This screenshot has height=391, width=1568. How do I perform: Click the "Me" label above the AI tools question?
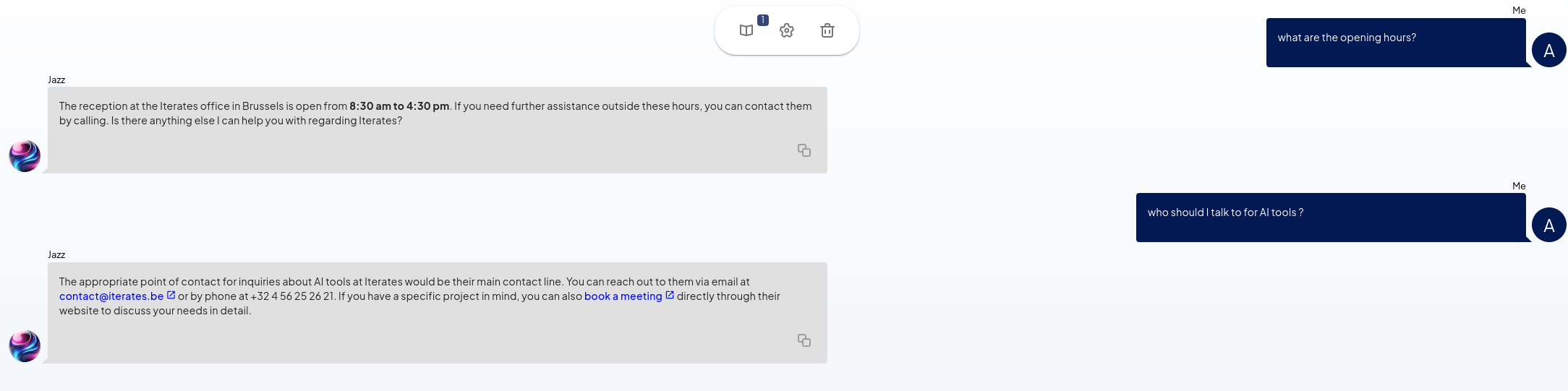coord(1519,186)
